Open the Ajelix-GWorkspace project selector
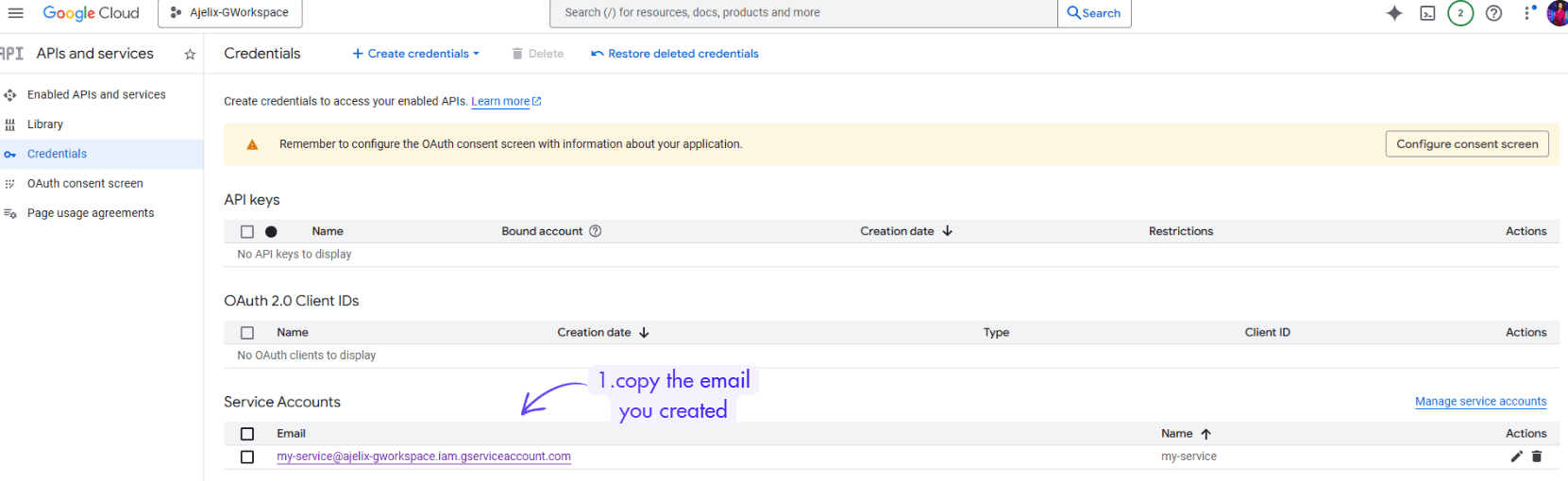 (229, 12)
